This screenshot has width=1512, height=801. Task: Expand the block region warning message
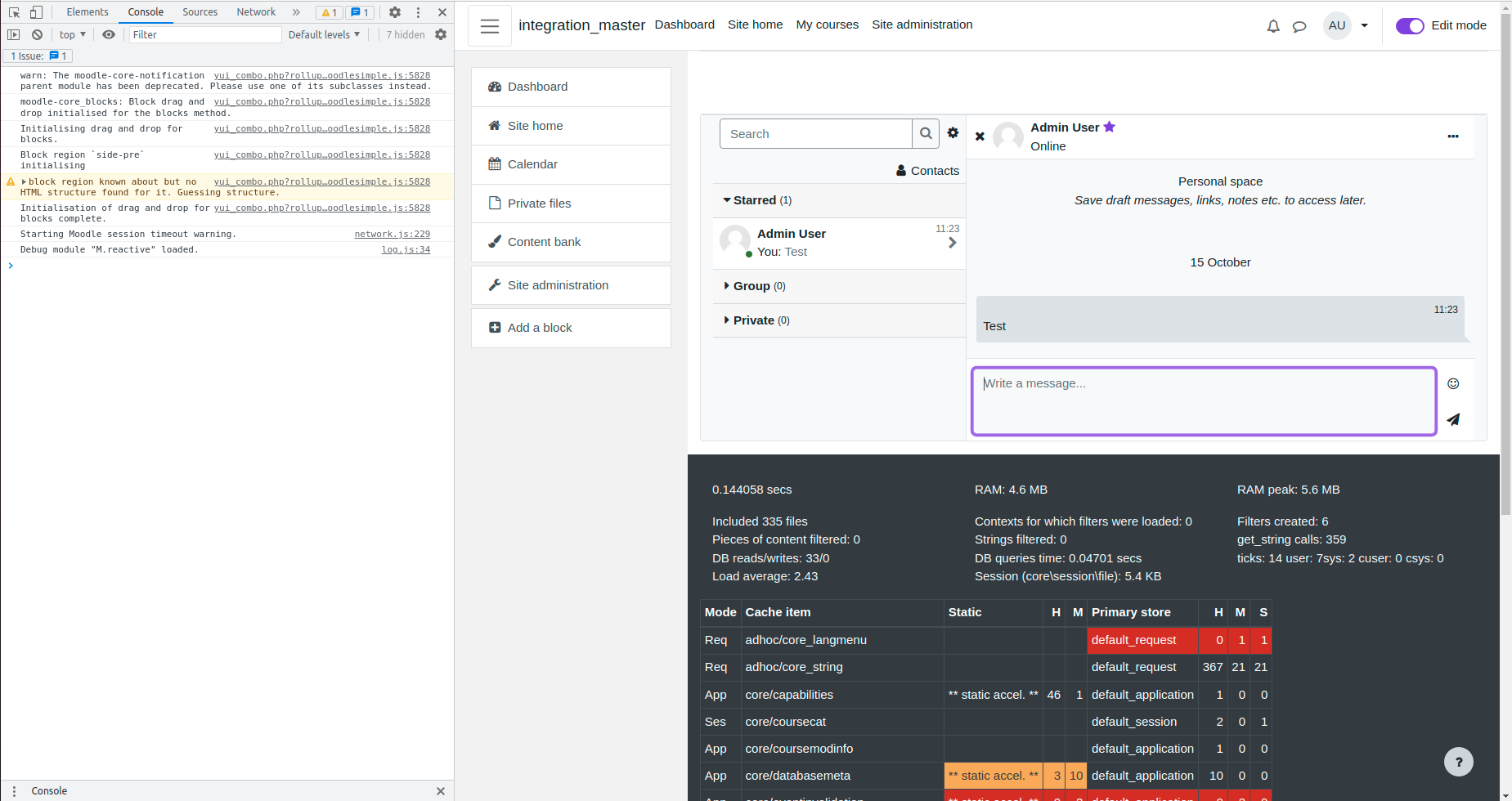(25, 181)
